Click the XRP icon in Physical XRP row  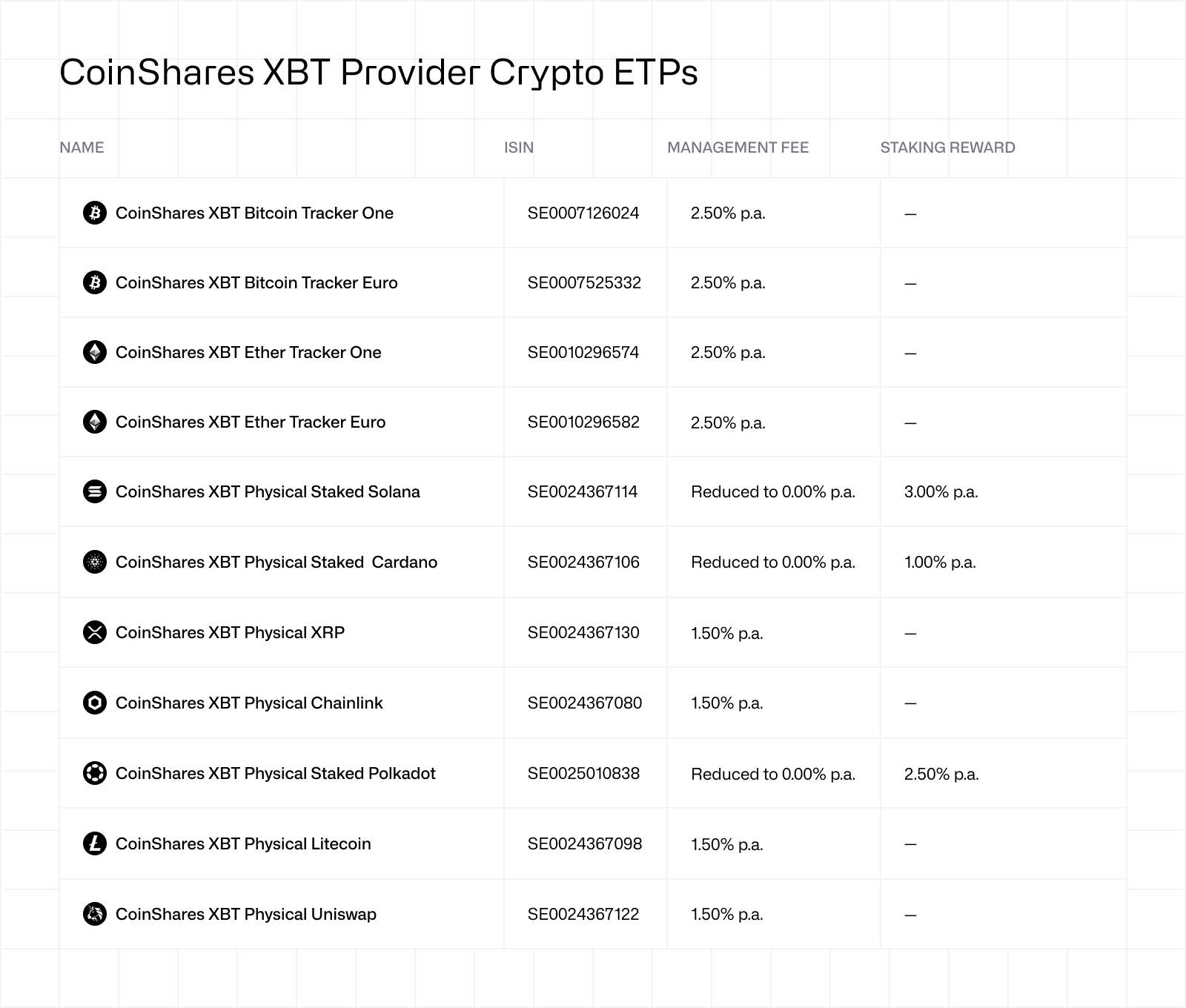(95, 632)
